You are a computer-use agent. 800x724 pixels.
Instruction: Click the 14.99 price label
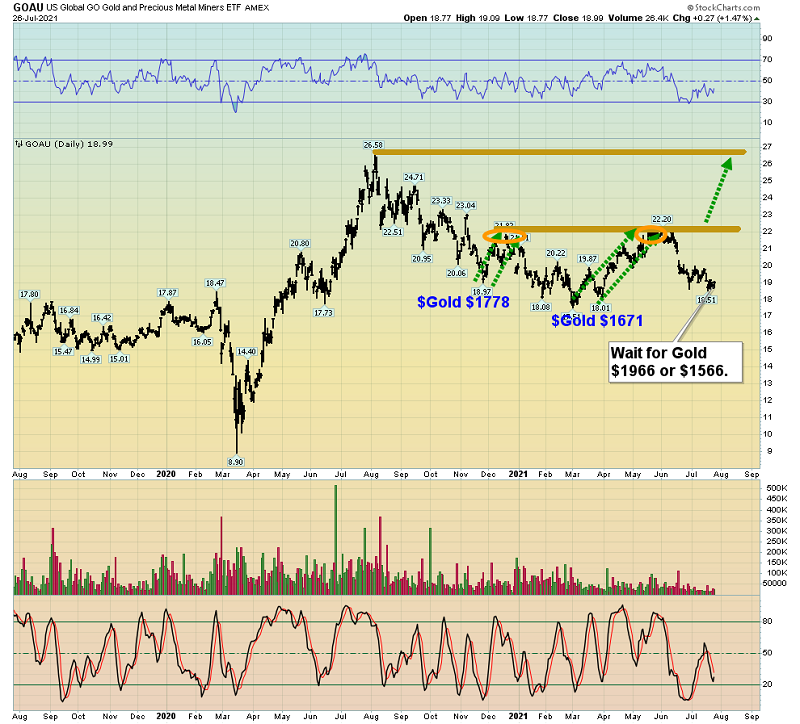(x=91, y=360)
